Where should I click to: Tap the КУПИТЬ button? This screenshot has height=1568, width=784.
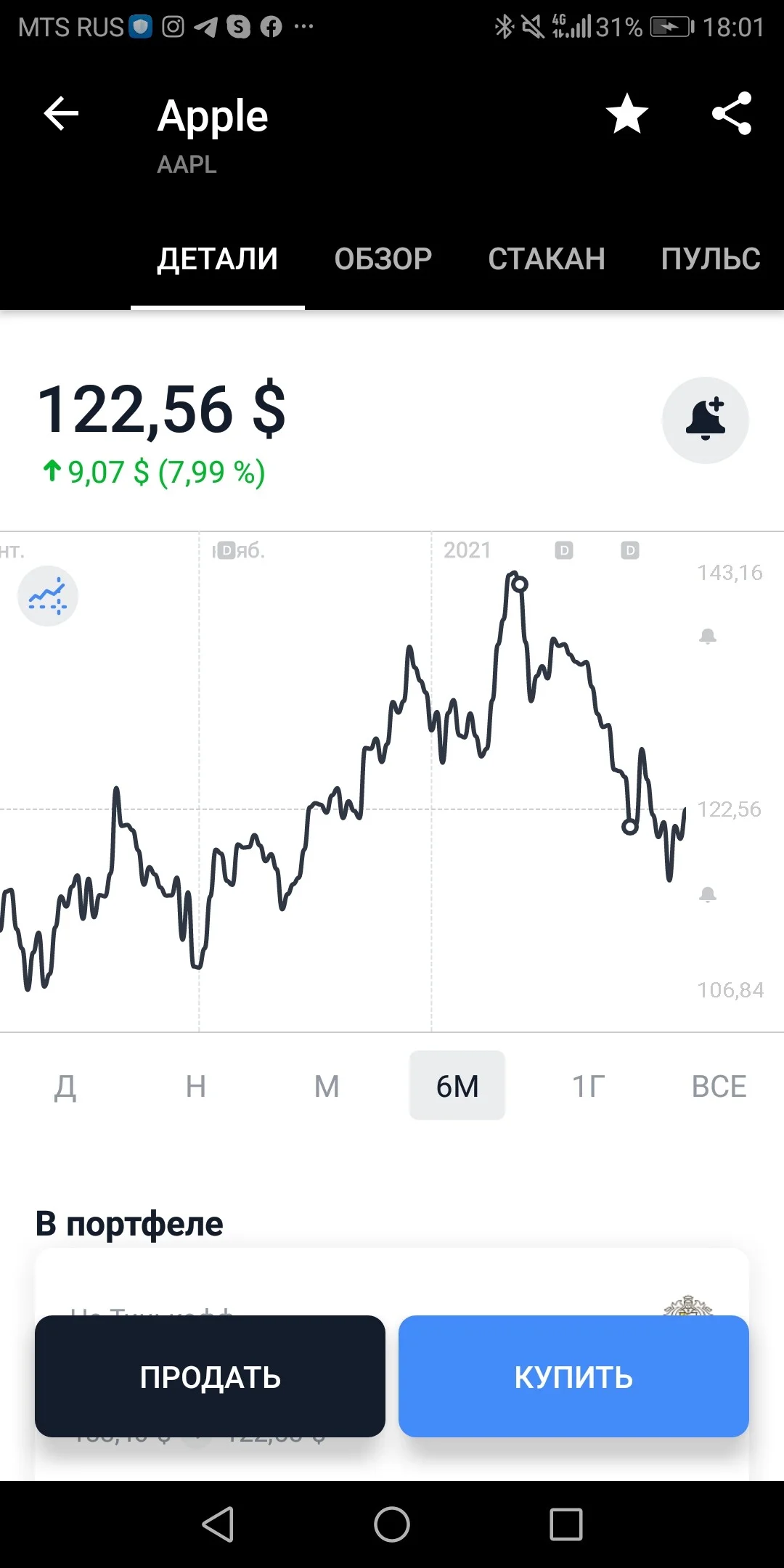click(573, 1376)
